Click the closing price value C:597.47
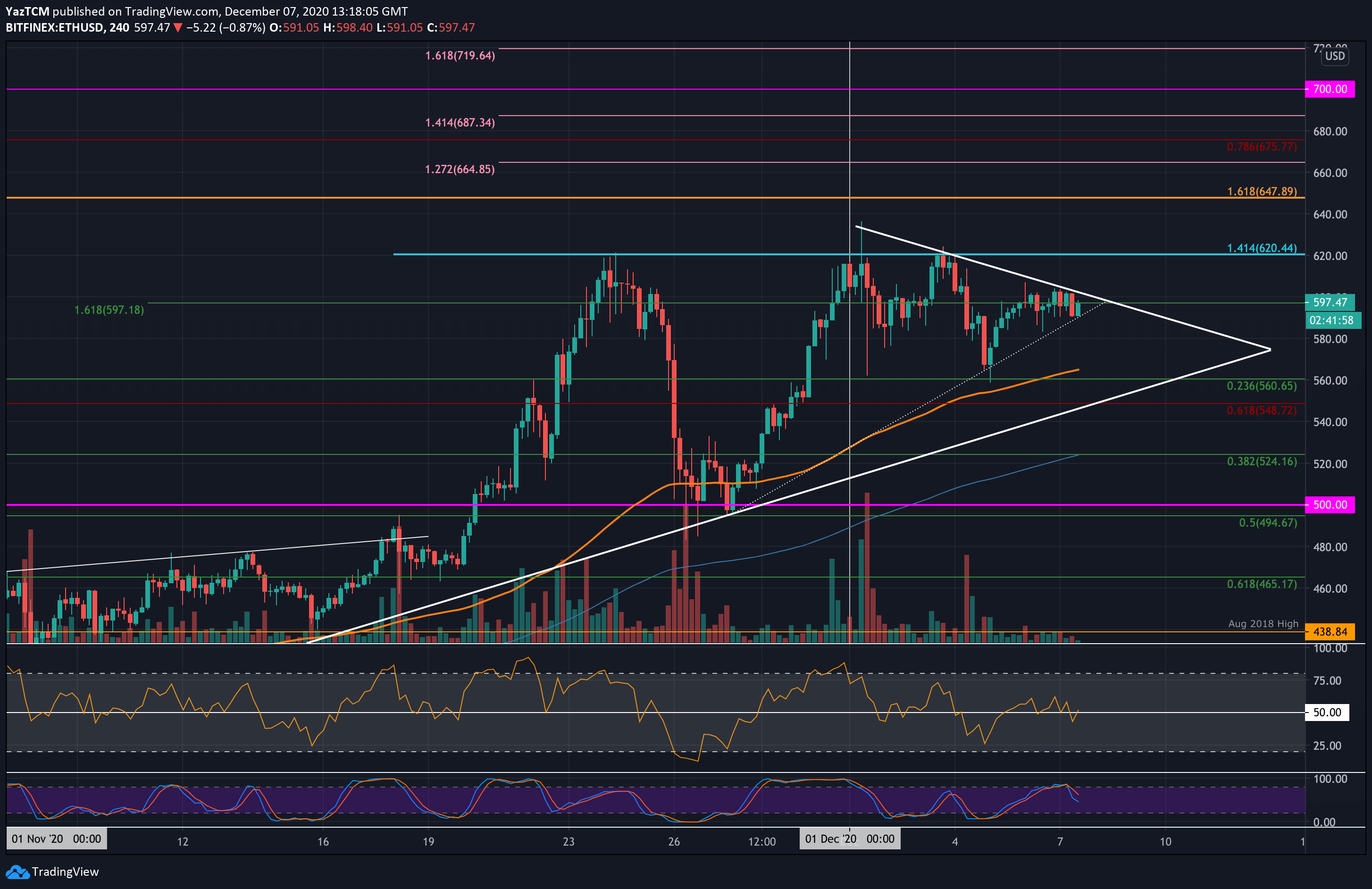 pos(451,27)
